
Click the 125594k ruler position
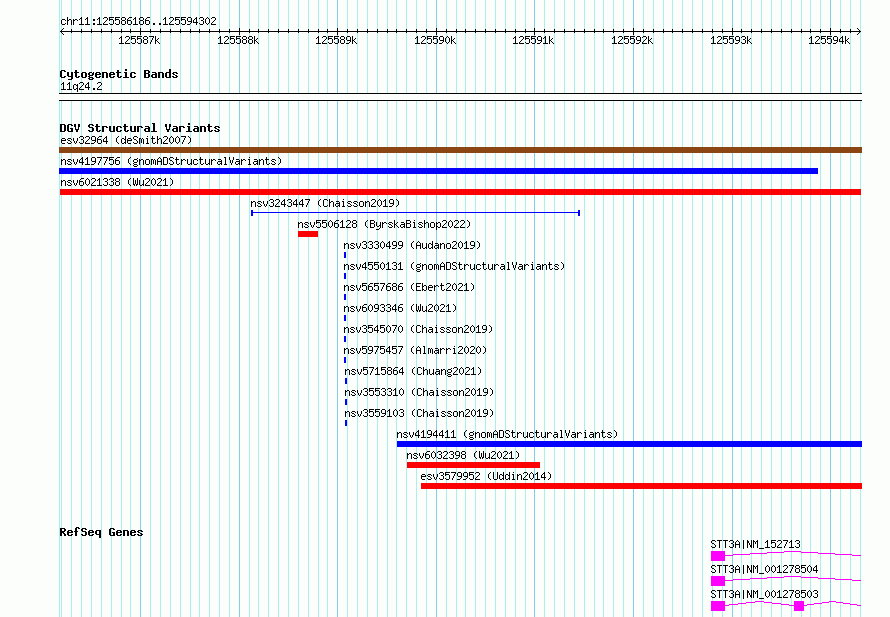[829, 40]
